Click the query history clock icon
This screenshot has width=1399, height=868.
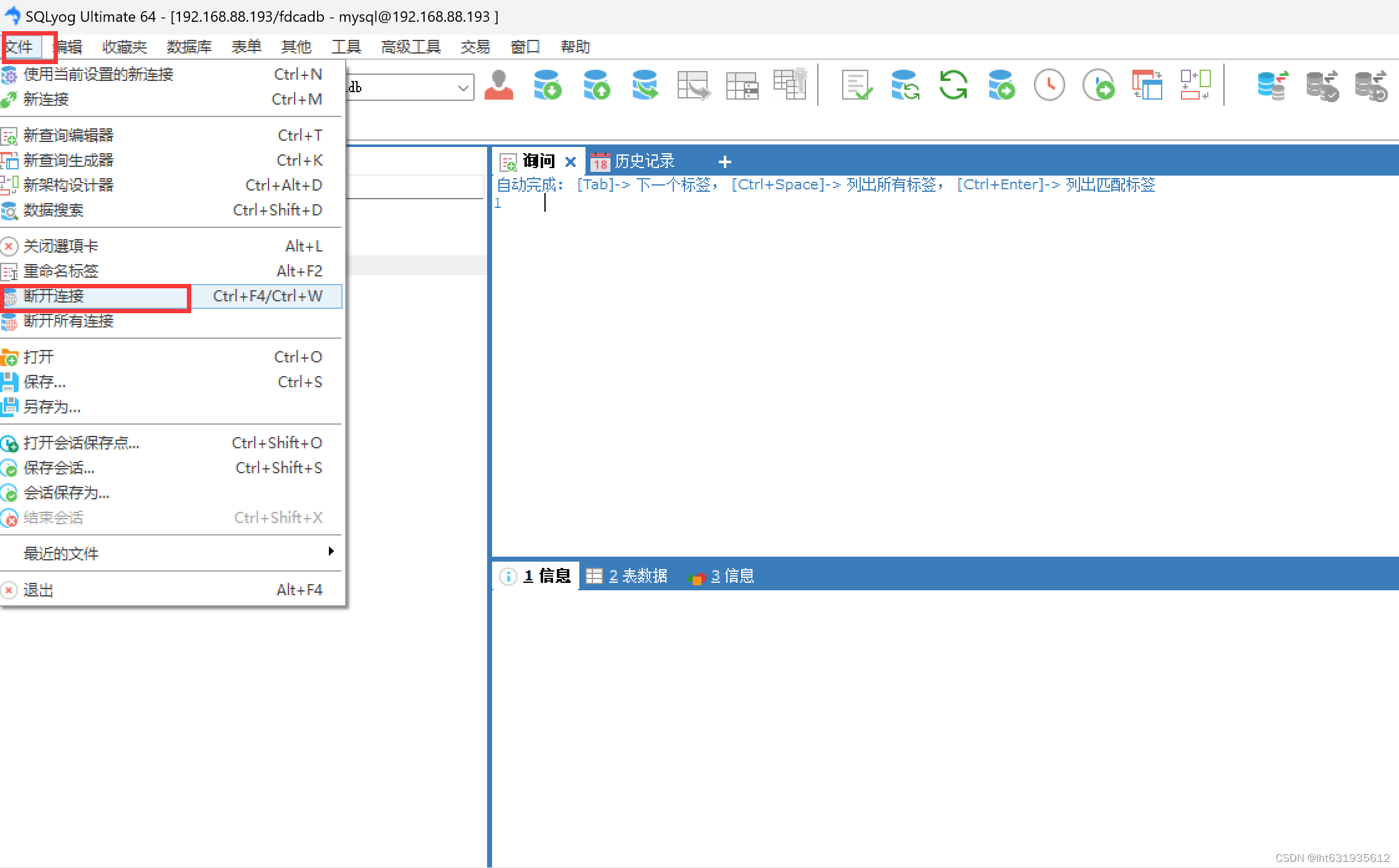(x=1049, y=85)
